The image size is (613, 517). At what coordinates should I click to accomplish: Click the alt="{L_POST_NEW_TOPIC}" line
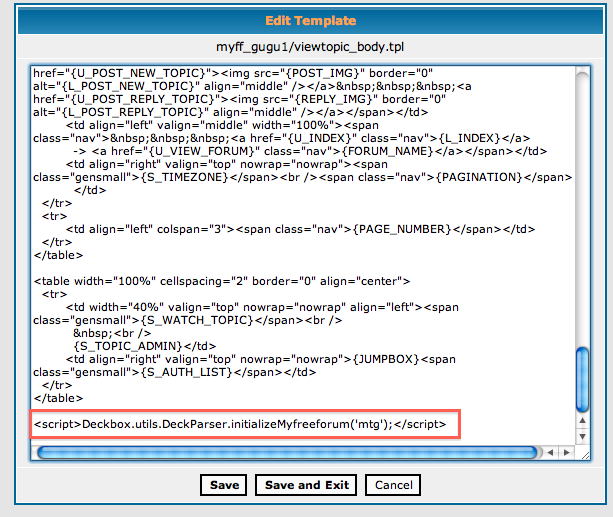click(252, 86)
